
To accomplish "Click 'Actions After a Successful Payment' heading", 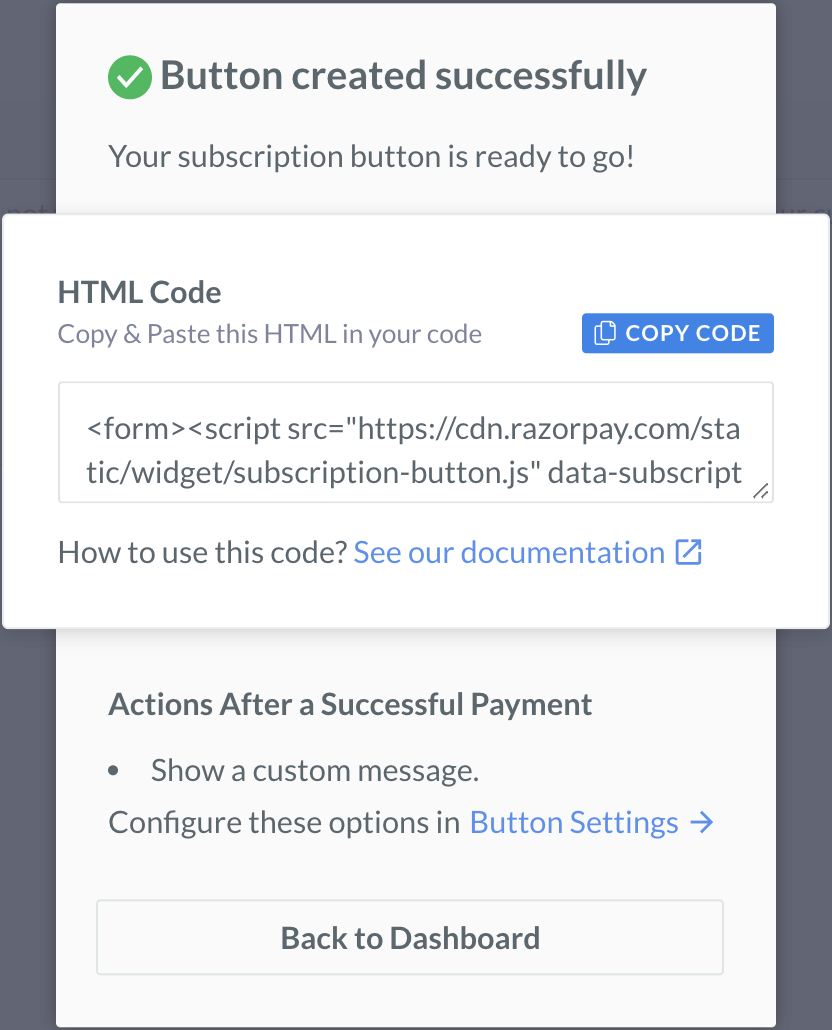I will click(350, 704).
